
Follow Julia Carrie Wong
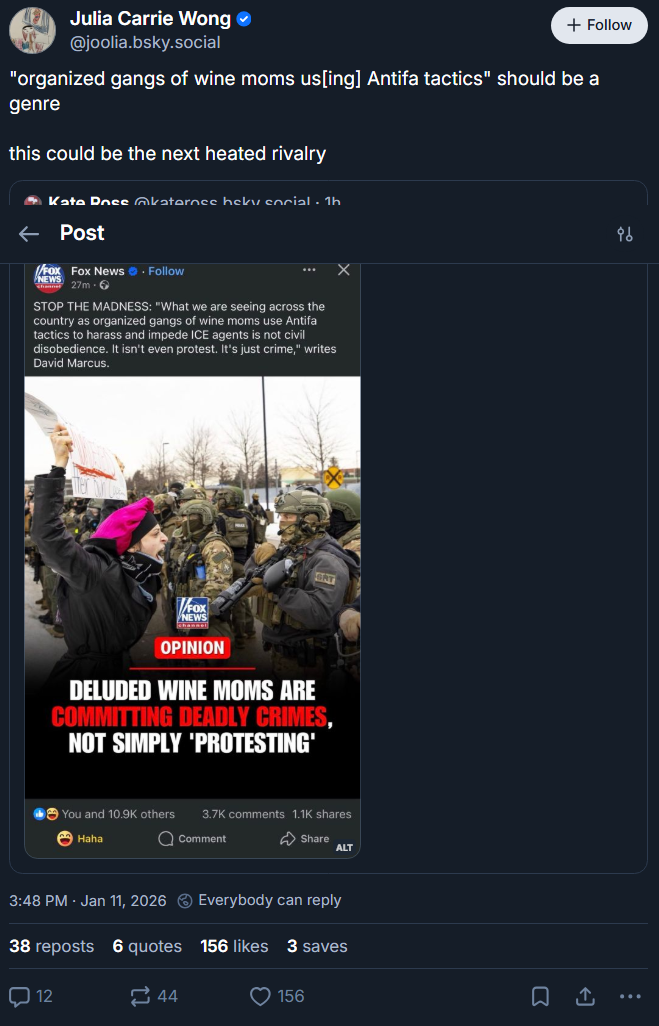[x=599, y=25]
